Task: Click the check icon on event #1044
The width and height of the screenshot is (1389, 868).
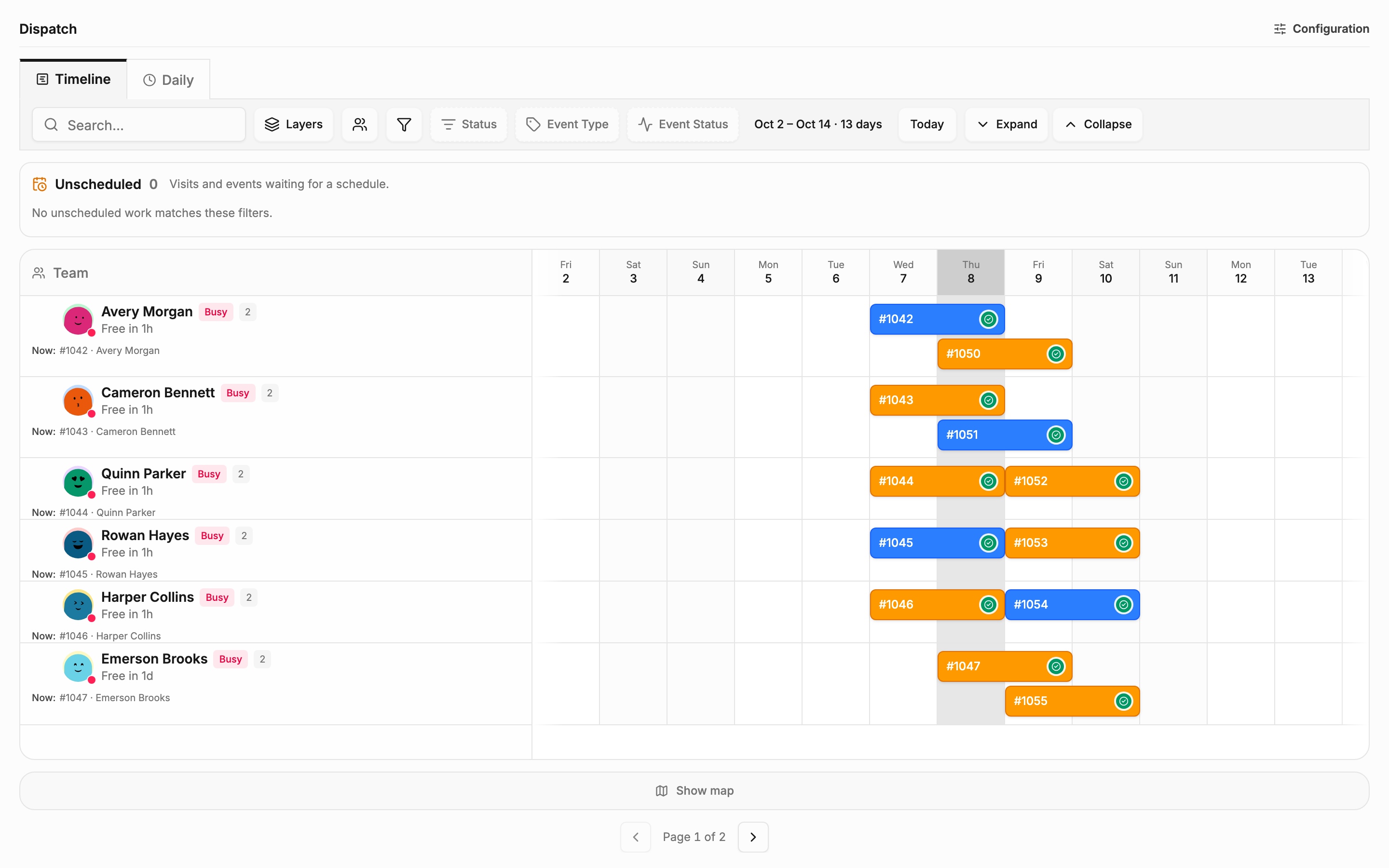Action: [x=988, y=481]
